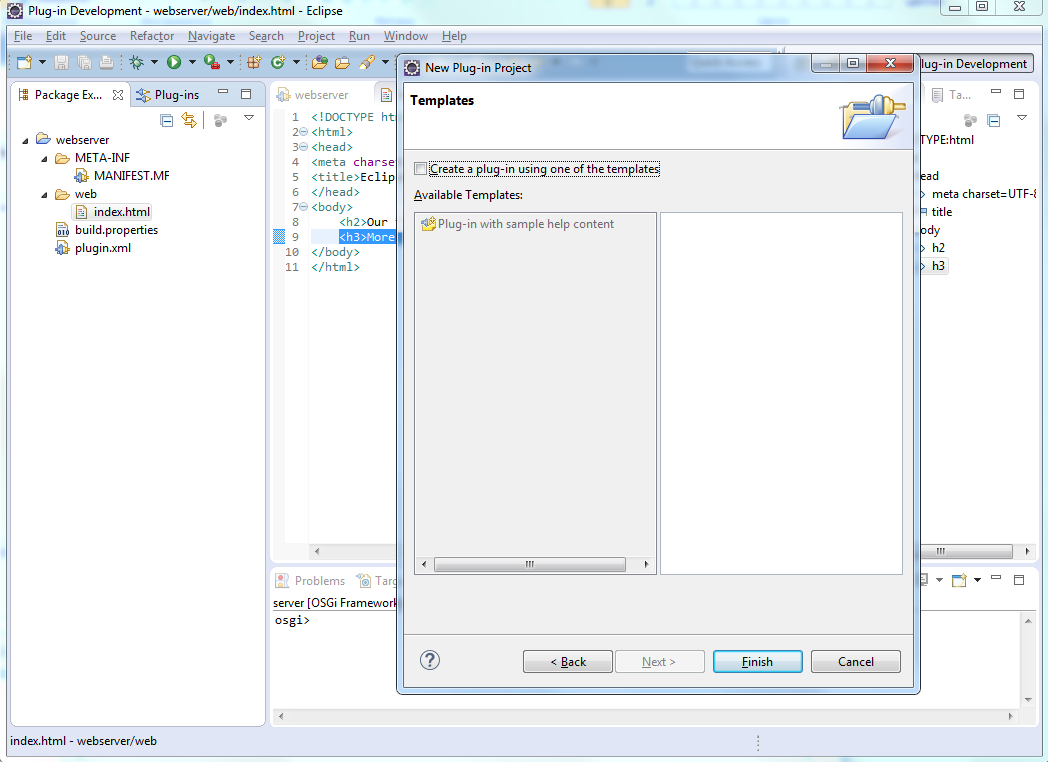1048x762 pixels.
Task: Switch to the Problems tab
Action: [311, 581]
